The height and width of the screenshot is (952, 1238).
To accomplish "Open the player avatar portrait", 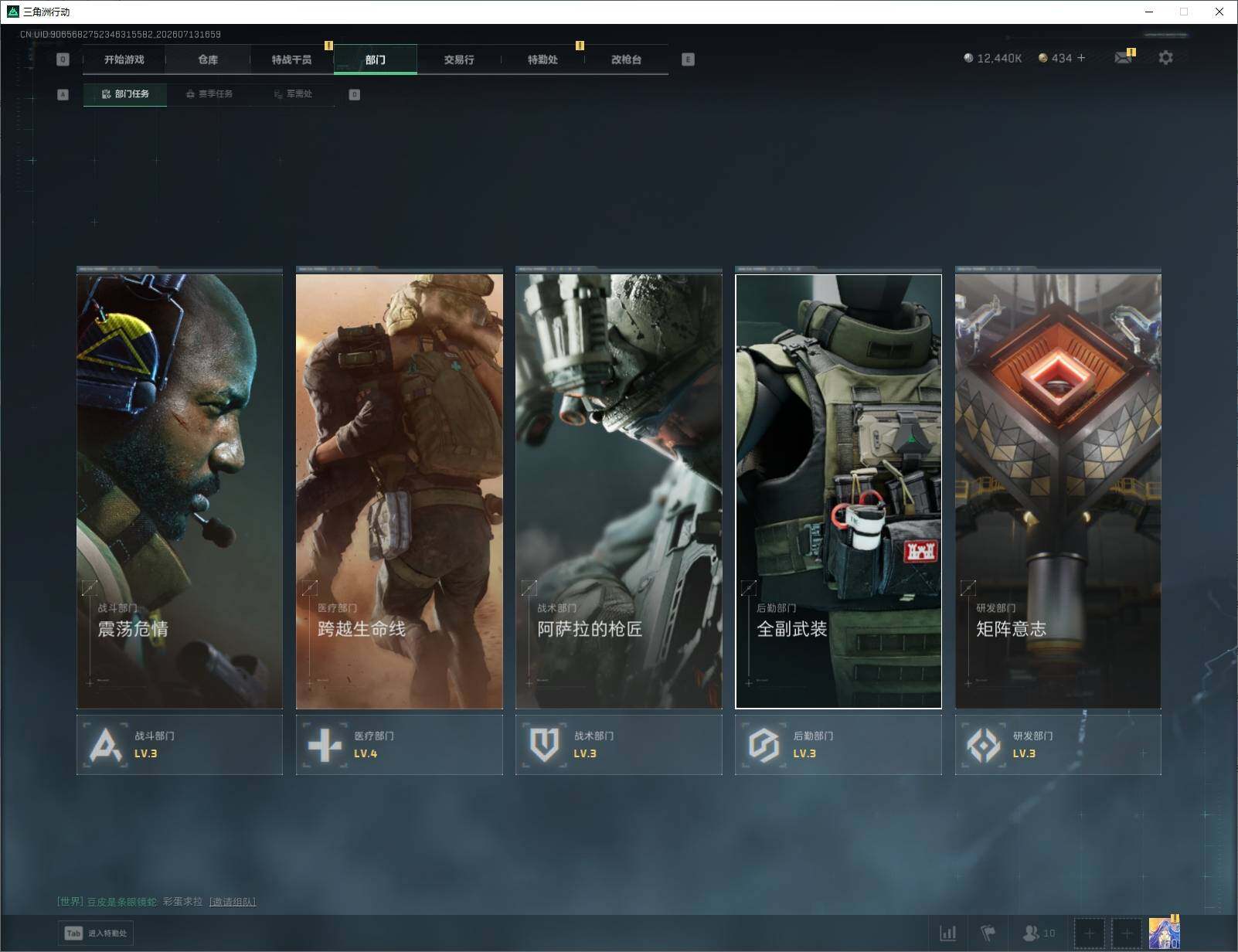I will pos(1164,933).
